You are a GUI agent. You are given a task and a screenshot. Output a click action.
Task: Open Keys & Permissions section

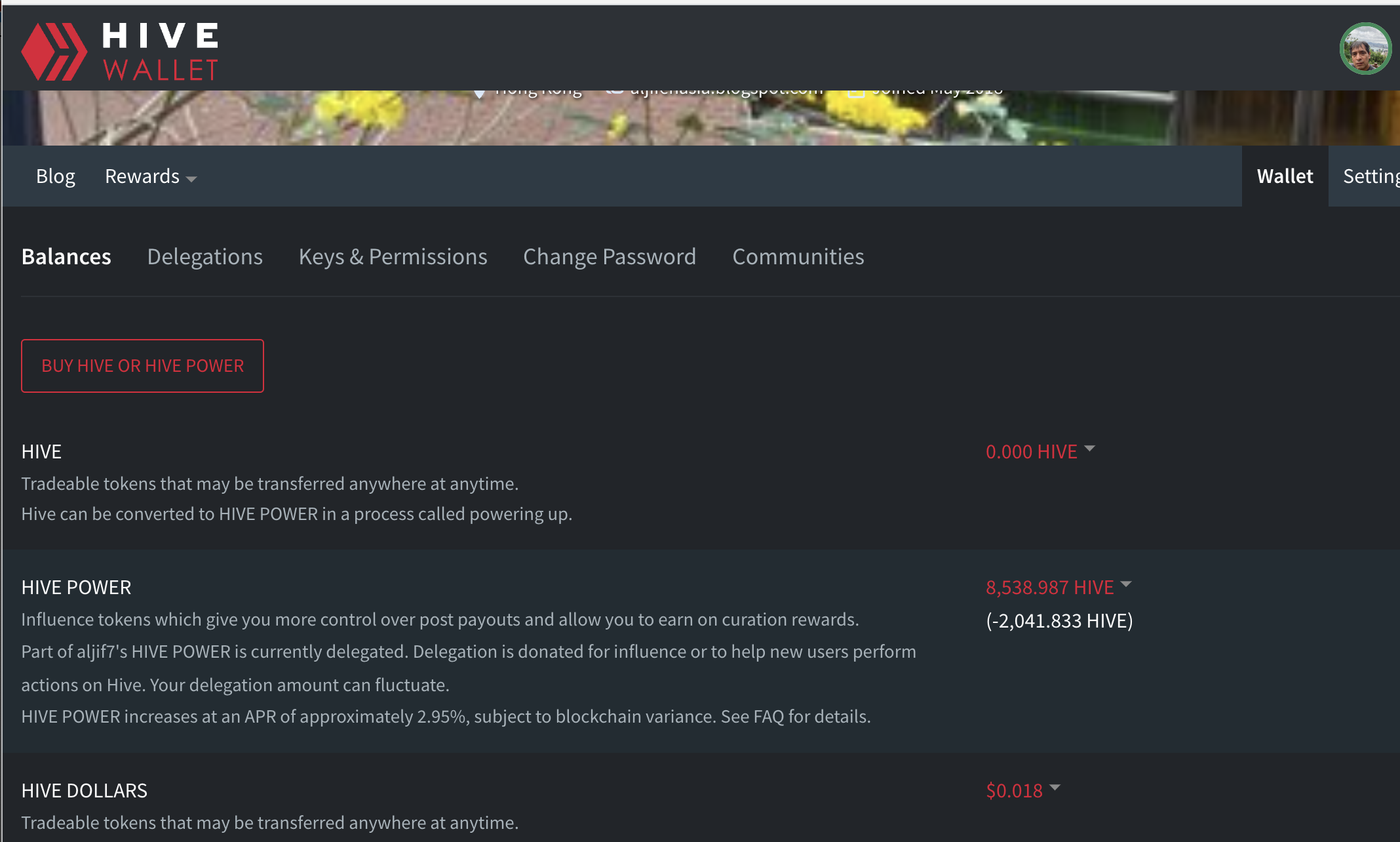[393, 256]
